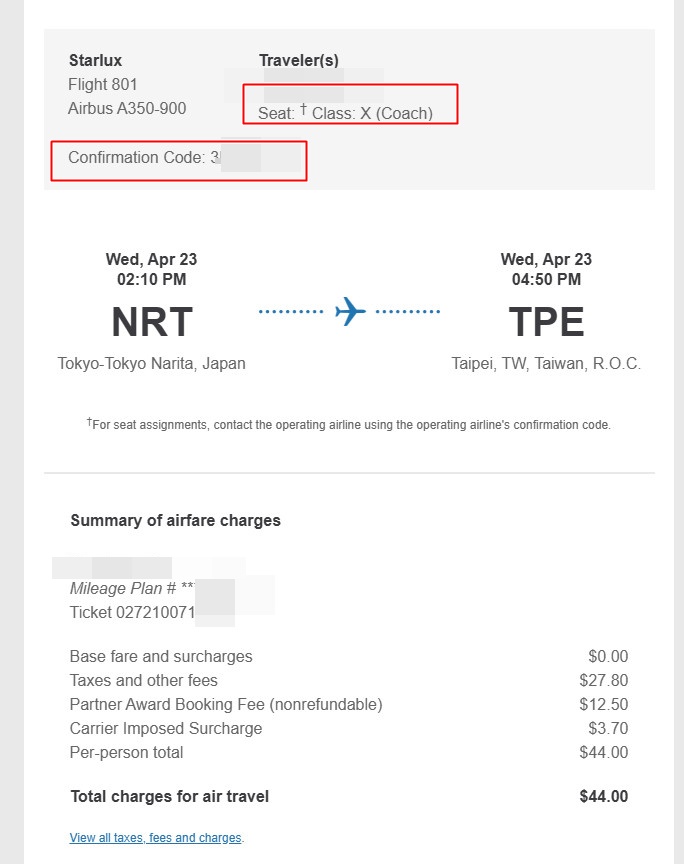Click the arrival time 04:50 PM

[546, 279]
